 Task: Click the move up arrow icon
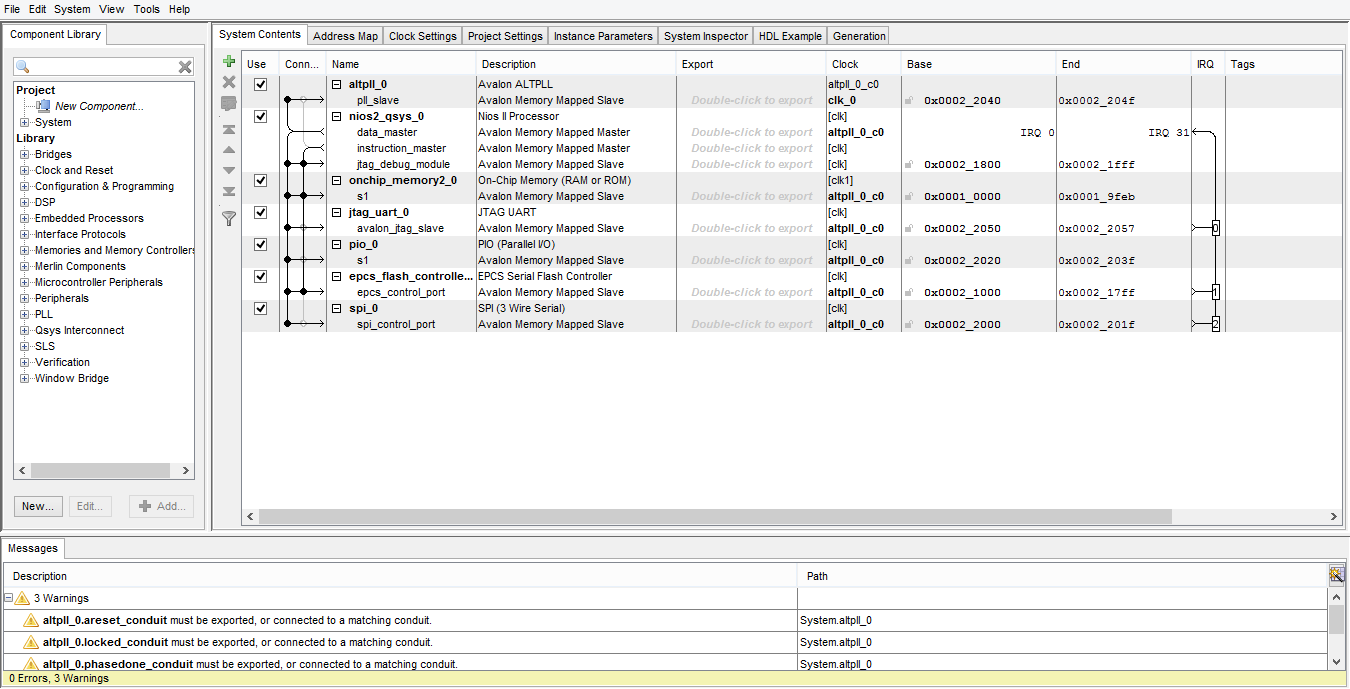pos(229,150)
